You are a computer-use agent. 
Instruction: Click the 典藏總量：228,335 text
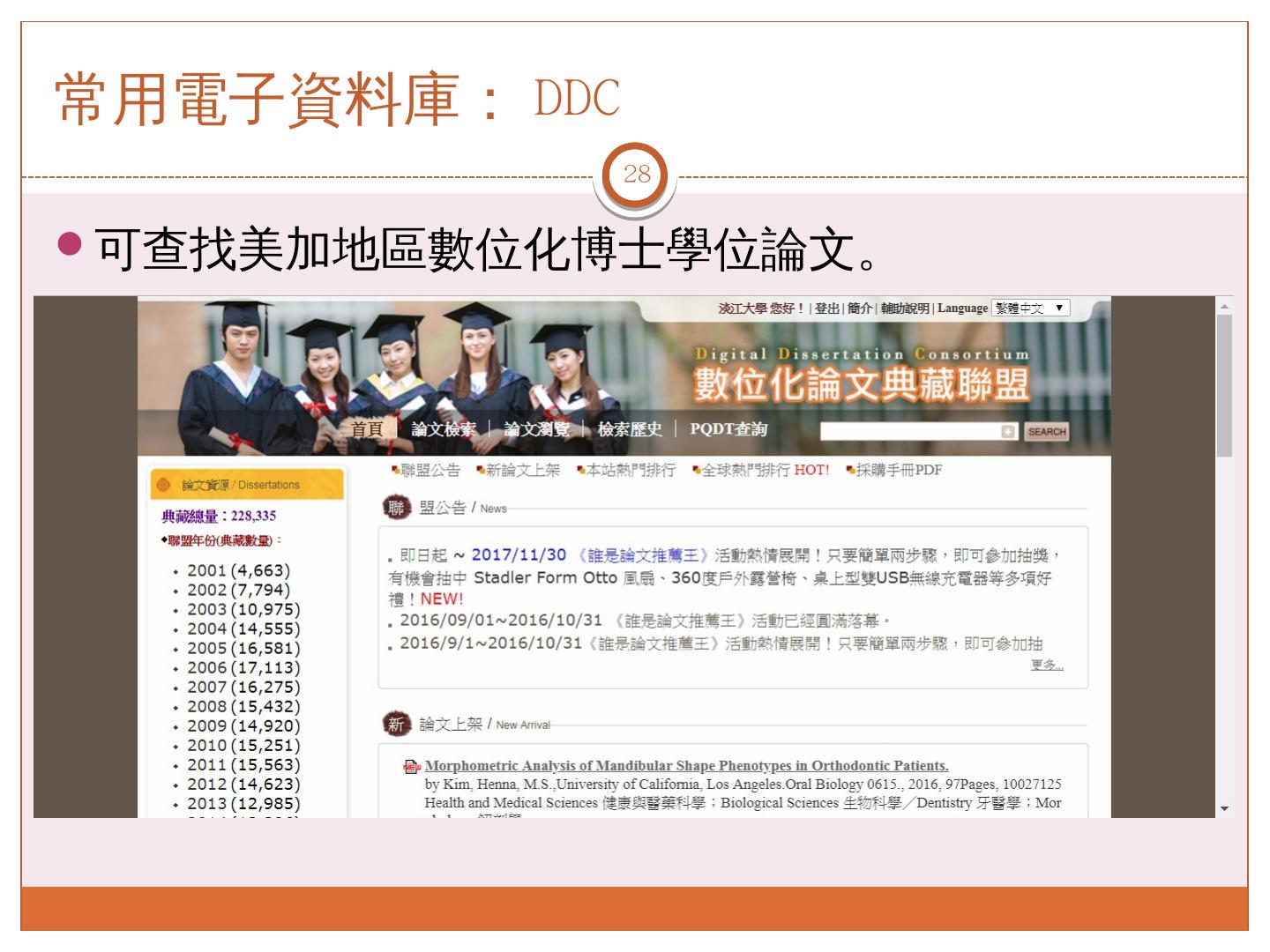pos(219,517)
